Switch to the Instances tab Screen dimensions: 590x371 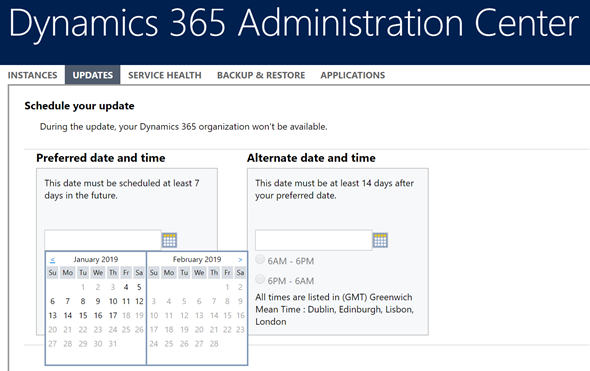32,75
